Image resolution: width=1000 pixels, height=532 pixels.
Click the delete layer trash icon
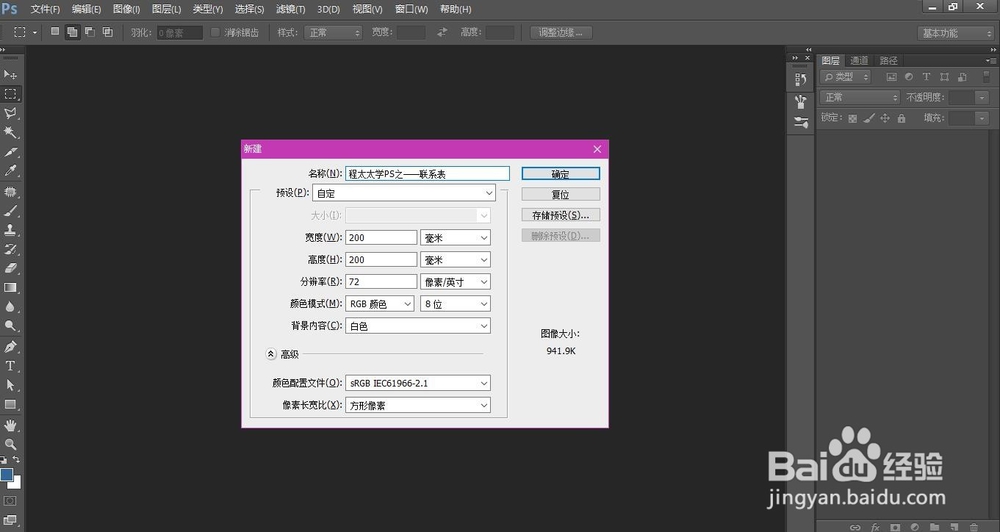click(x=974, y=527)
